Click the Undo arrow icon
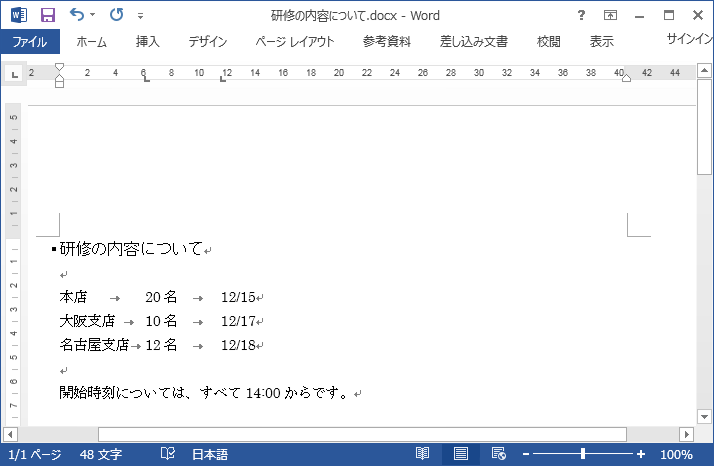714x466 pixels. point(76,15)
